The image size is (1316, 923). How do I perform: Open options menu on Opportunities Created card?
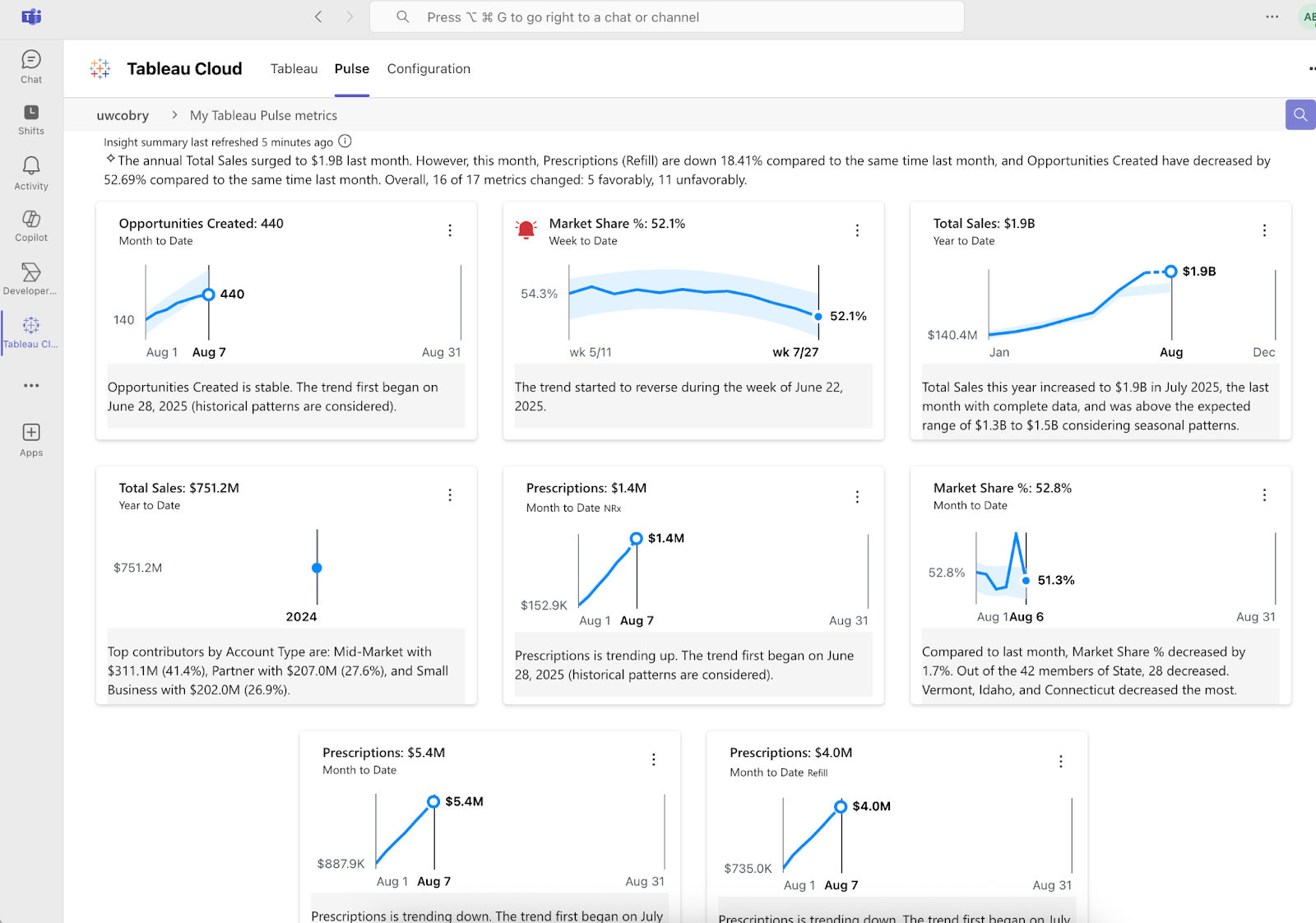click(x=450, y=230)
